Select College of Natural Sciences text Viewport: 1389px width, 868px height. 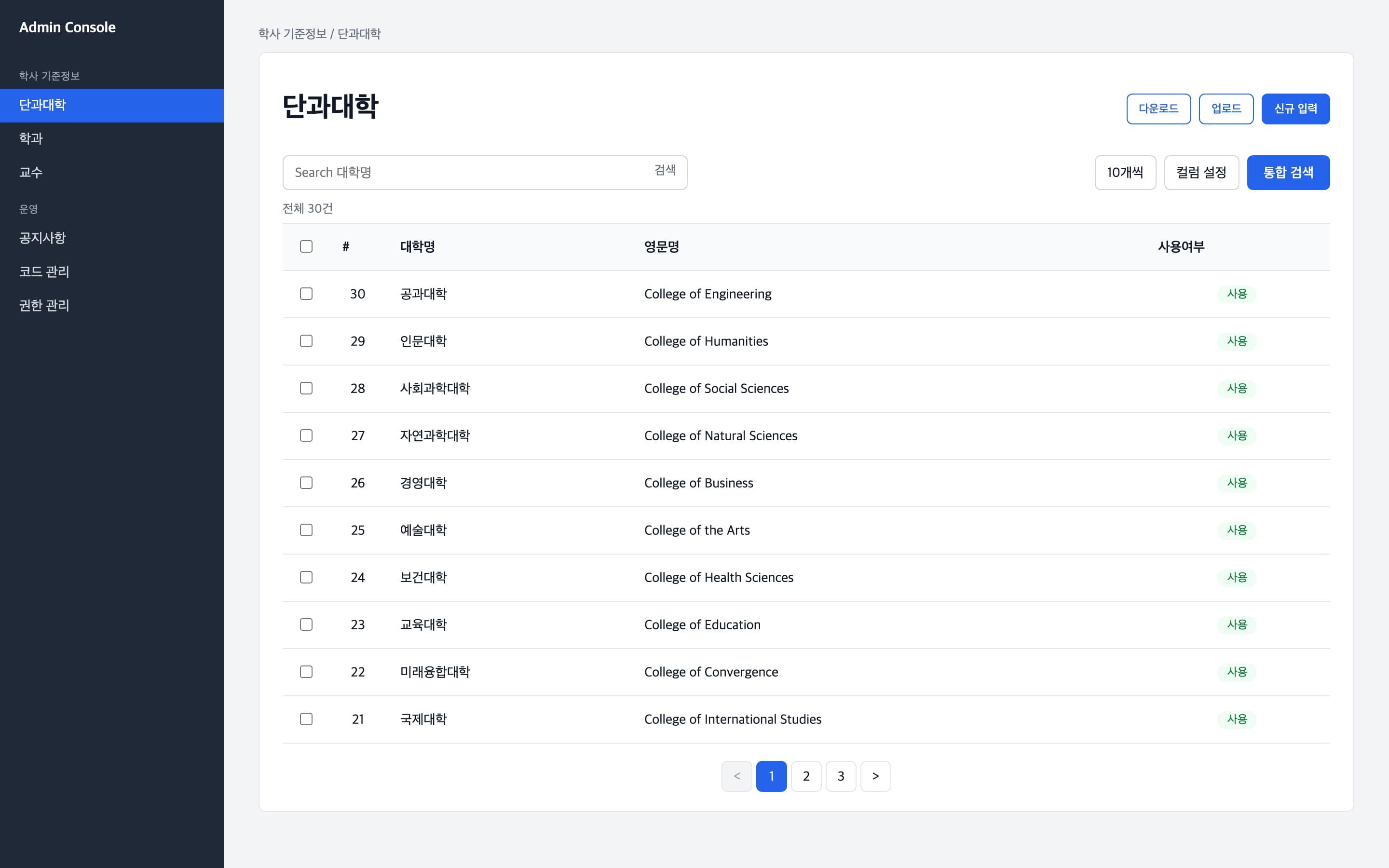click(721, 436)
